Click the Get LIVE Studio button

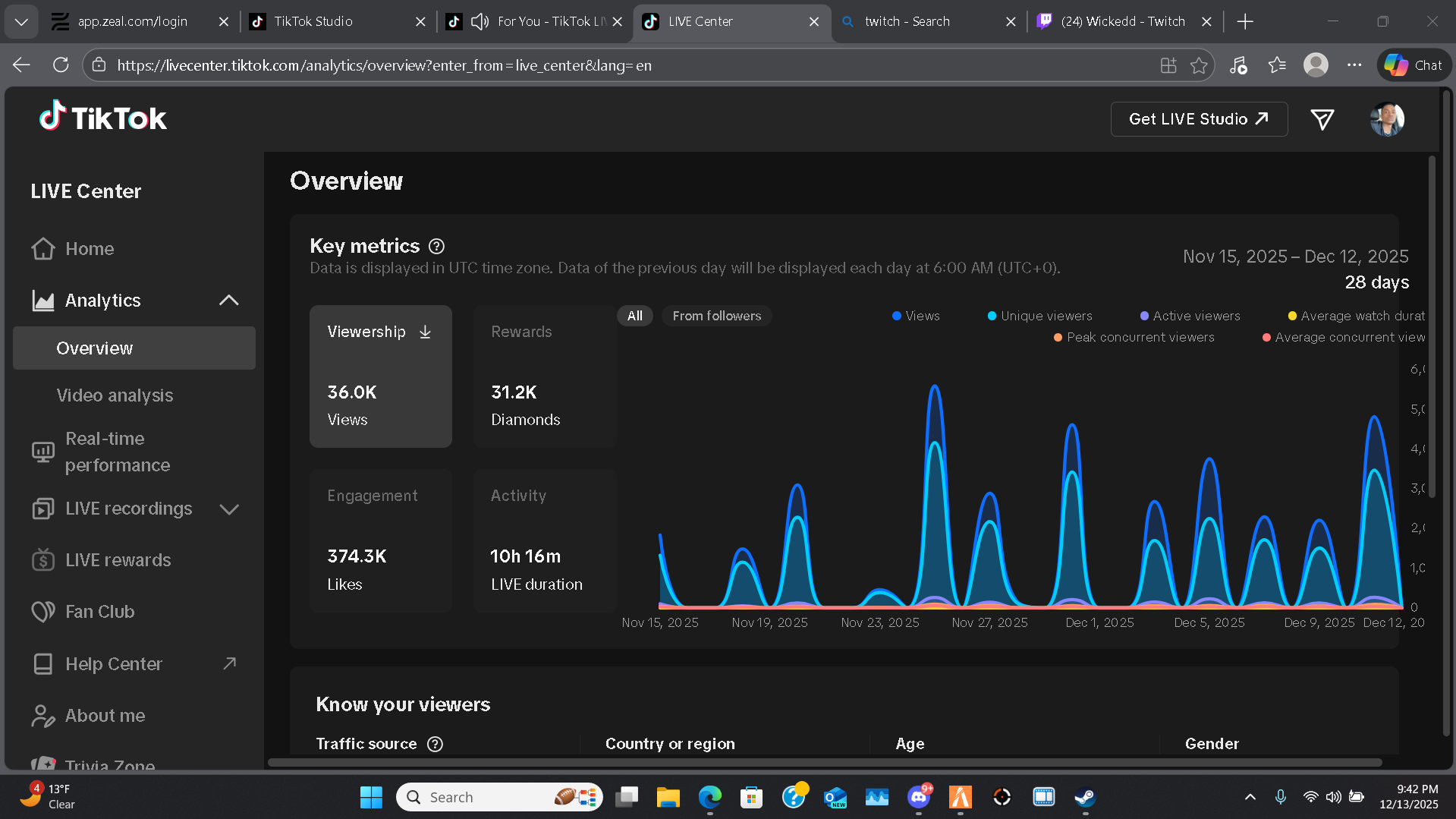click(x=1199, y=119)
